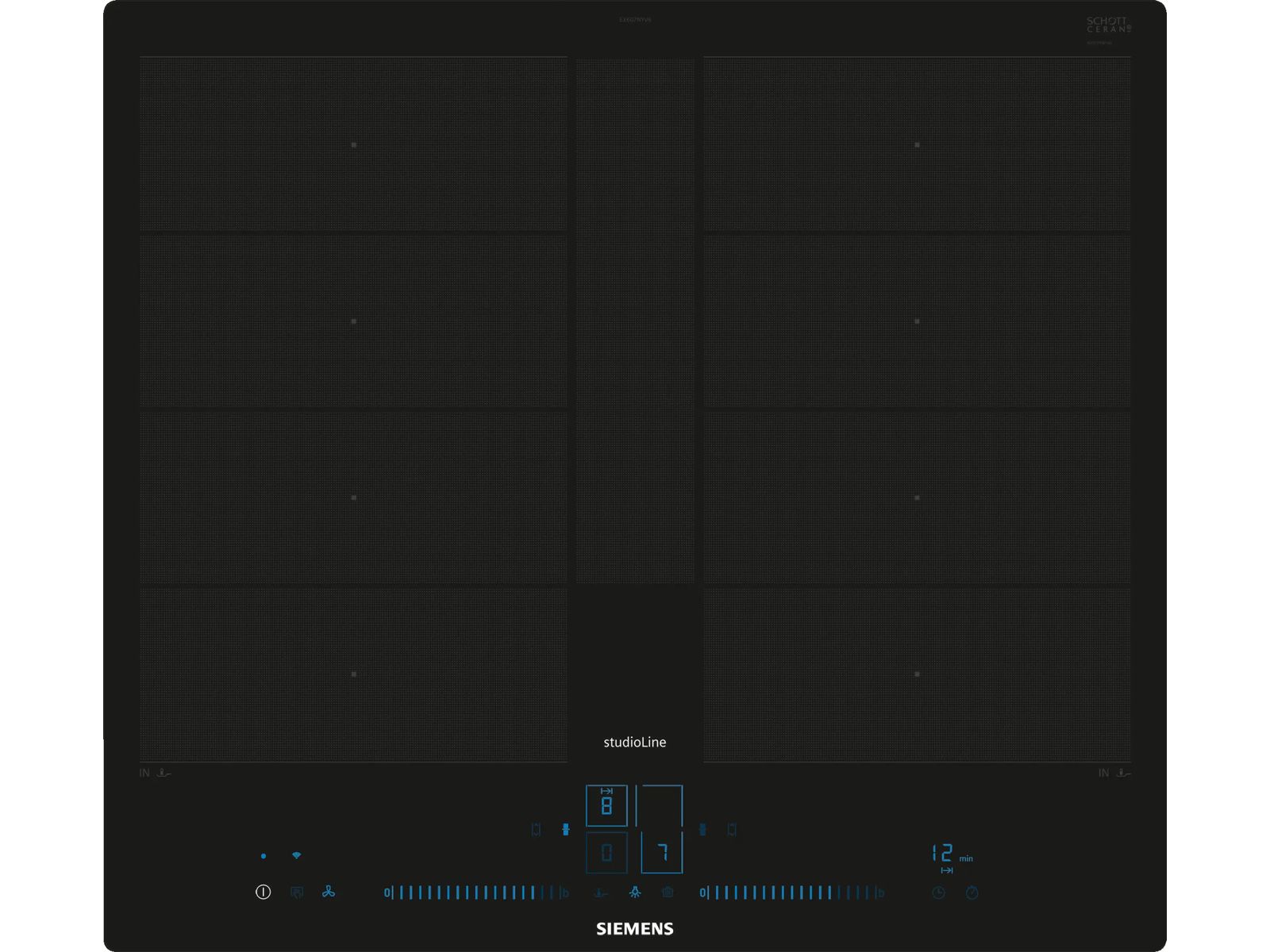Tap the frying sensor icon left of light bulb
Image resolution: width=1270 pixels, height=952 pixels.
click(x=601, y=893)
